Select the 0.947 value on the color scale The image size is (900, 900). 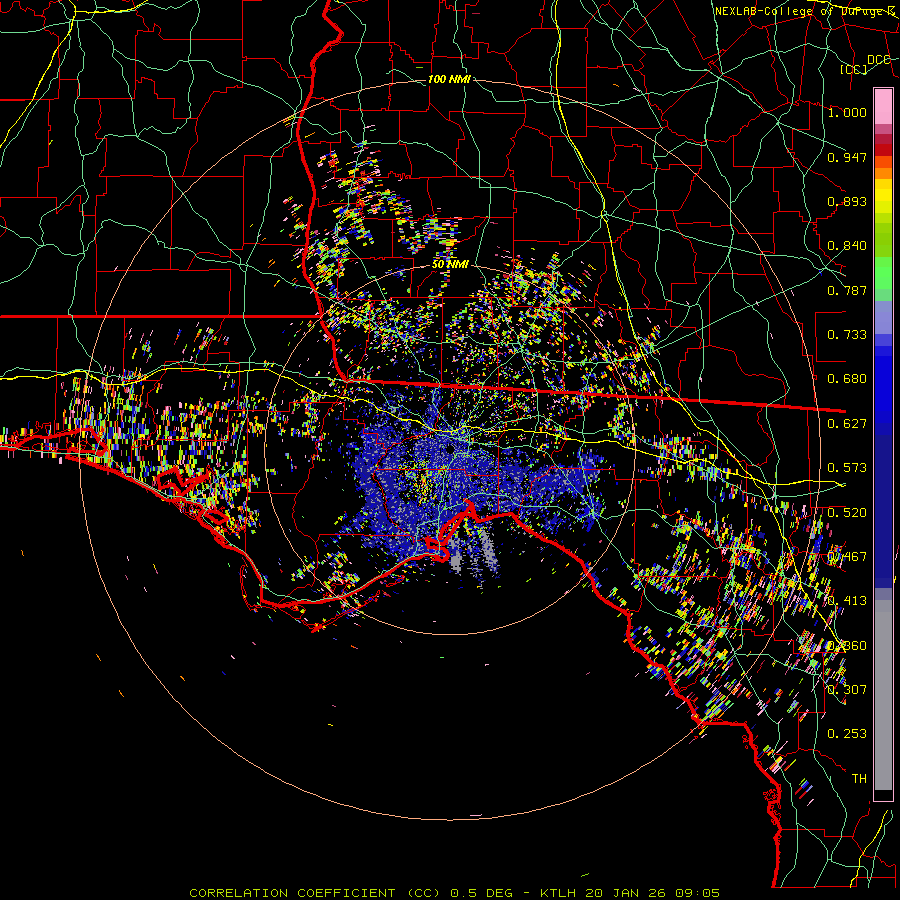coord(847,157)
